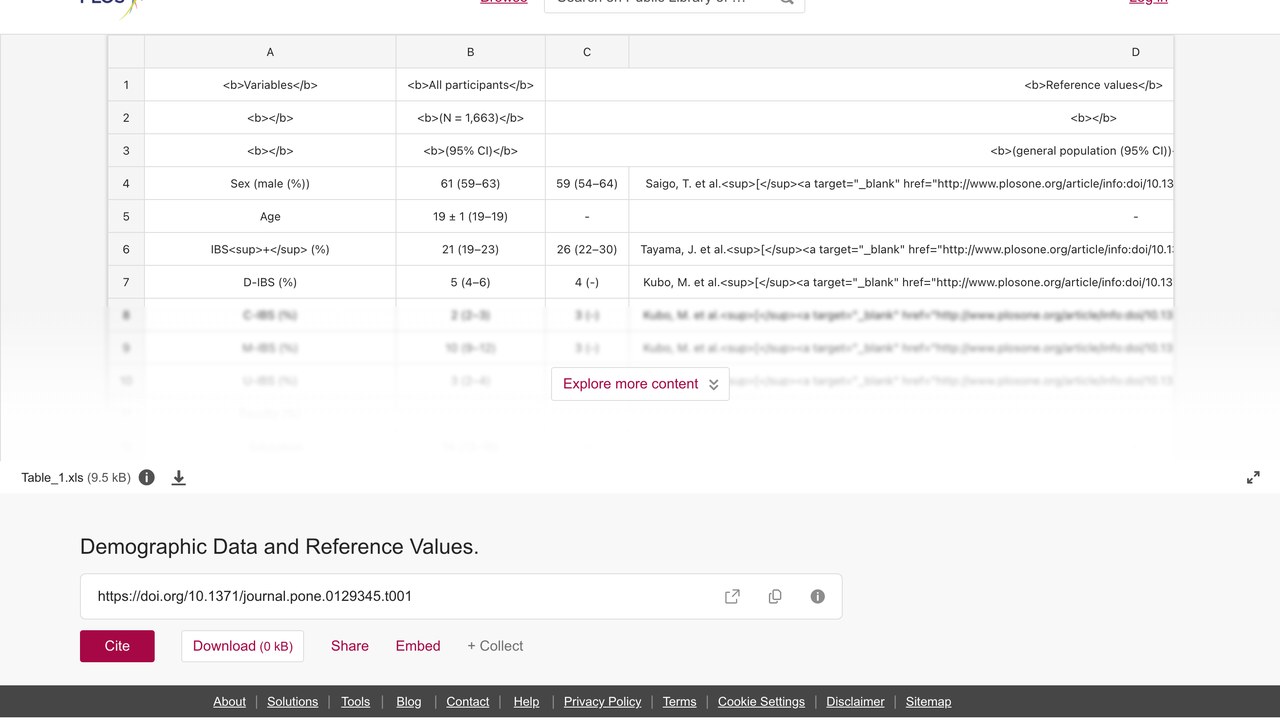Click the info icon beside Table_1.xls
This screenshot has width=1280, height=720.
click(x=147, y=478)
